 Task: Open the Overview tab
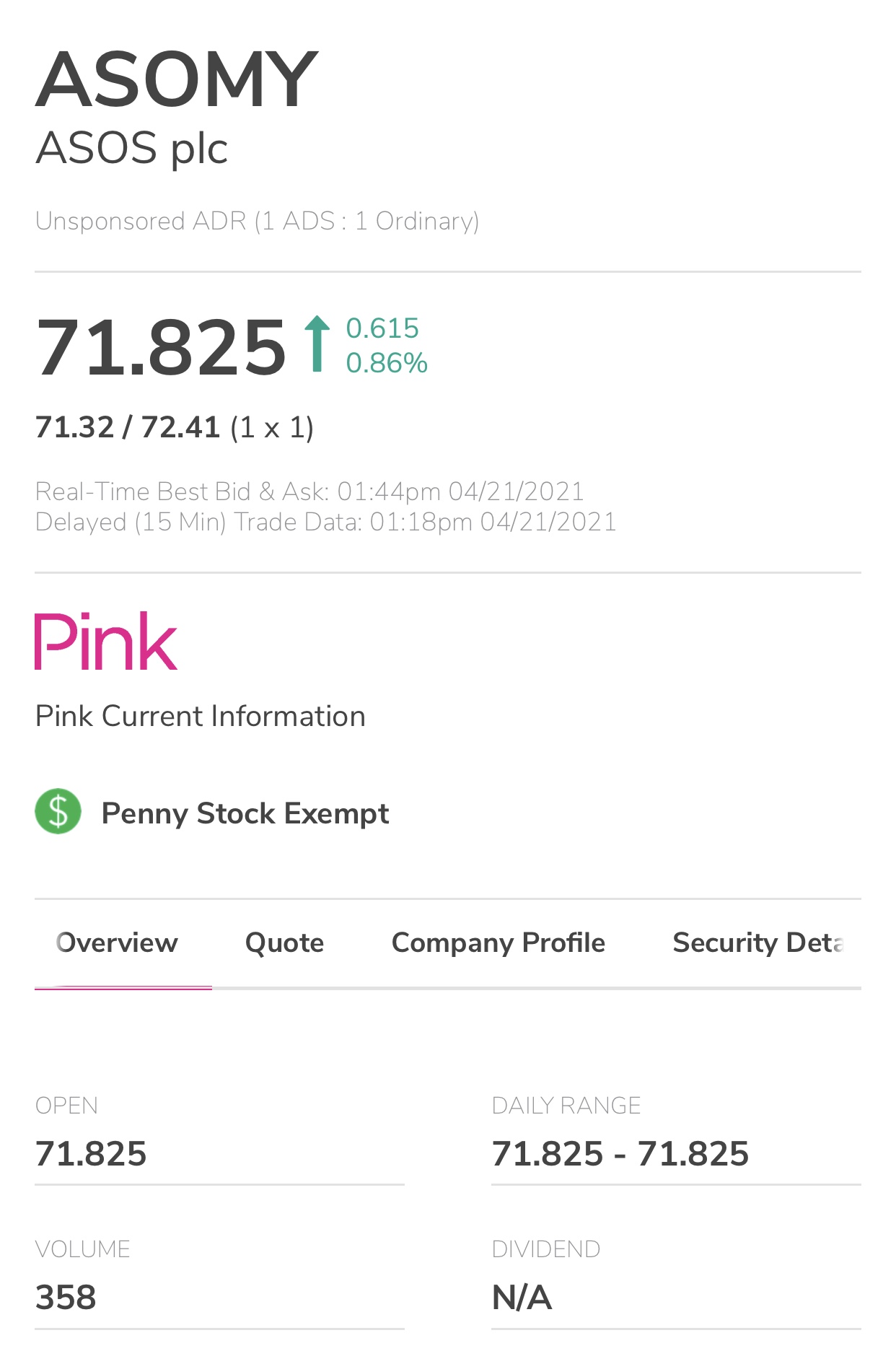117,943
